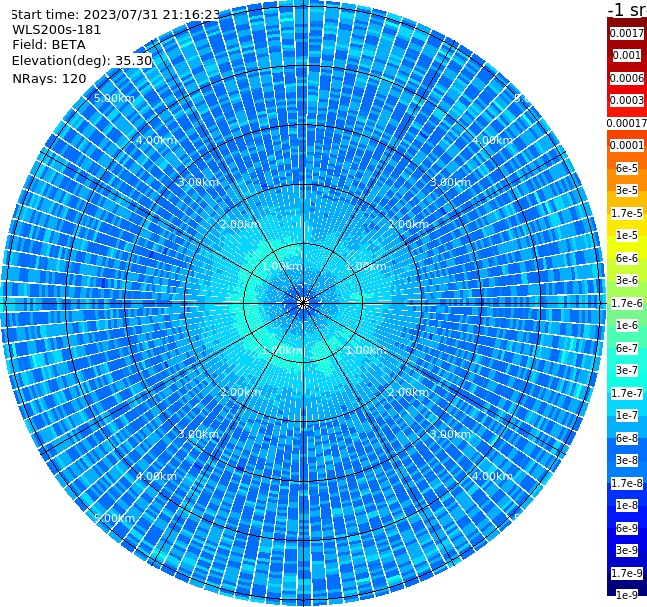Select the 4.00km range label in upper-left quadrant

(x=156, y=140)
